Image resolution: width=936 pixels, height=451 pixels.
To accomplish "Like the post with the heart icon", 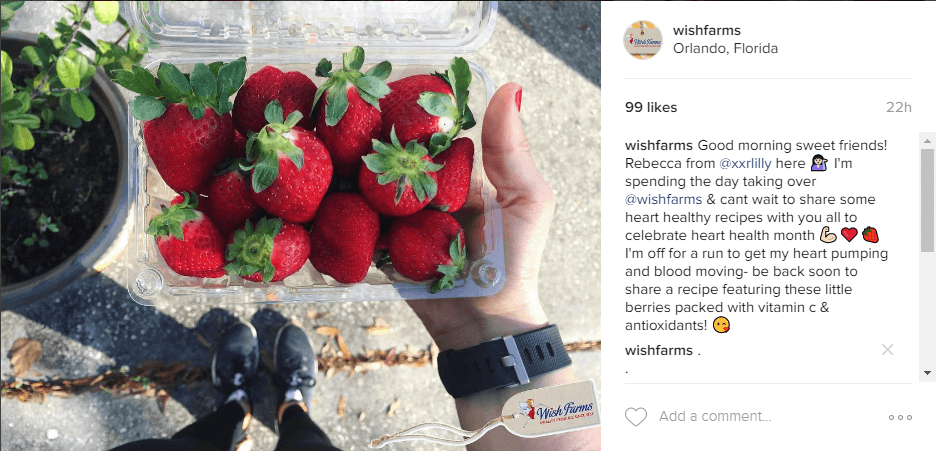I will [636, 416].
